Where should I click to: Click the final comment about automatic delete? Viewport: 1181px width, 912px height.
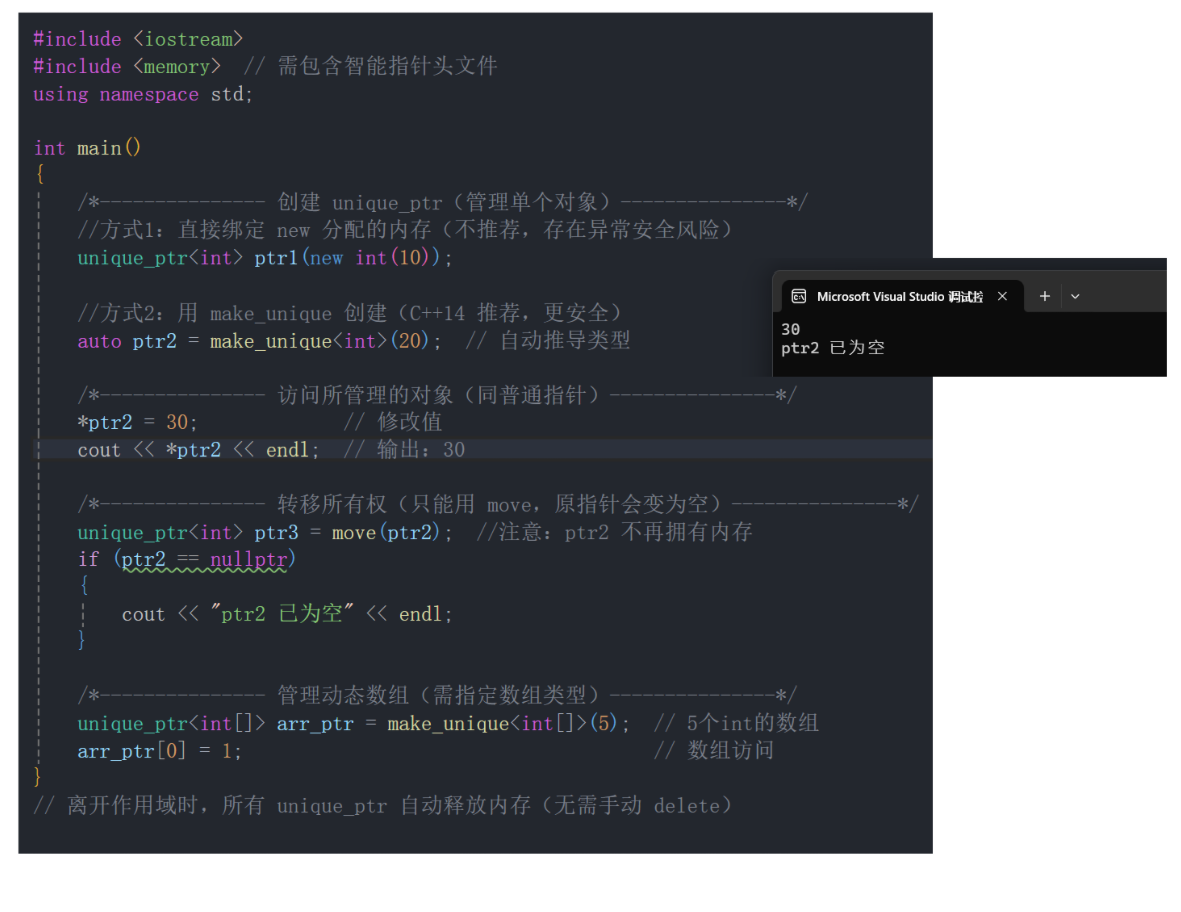383,806
